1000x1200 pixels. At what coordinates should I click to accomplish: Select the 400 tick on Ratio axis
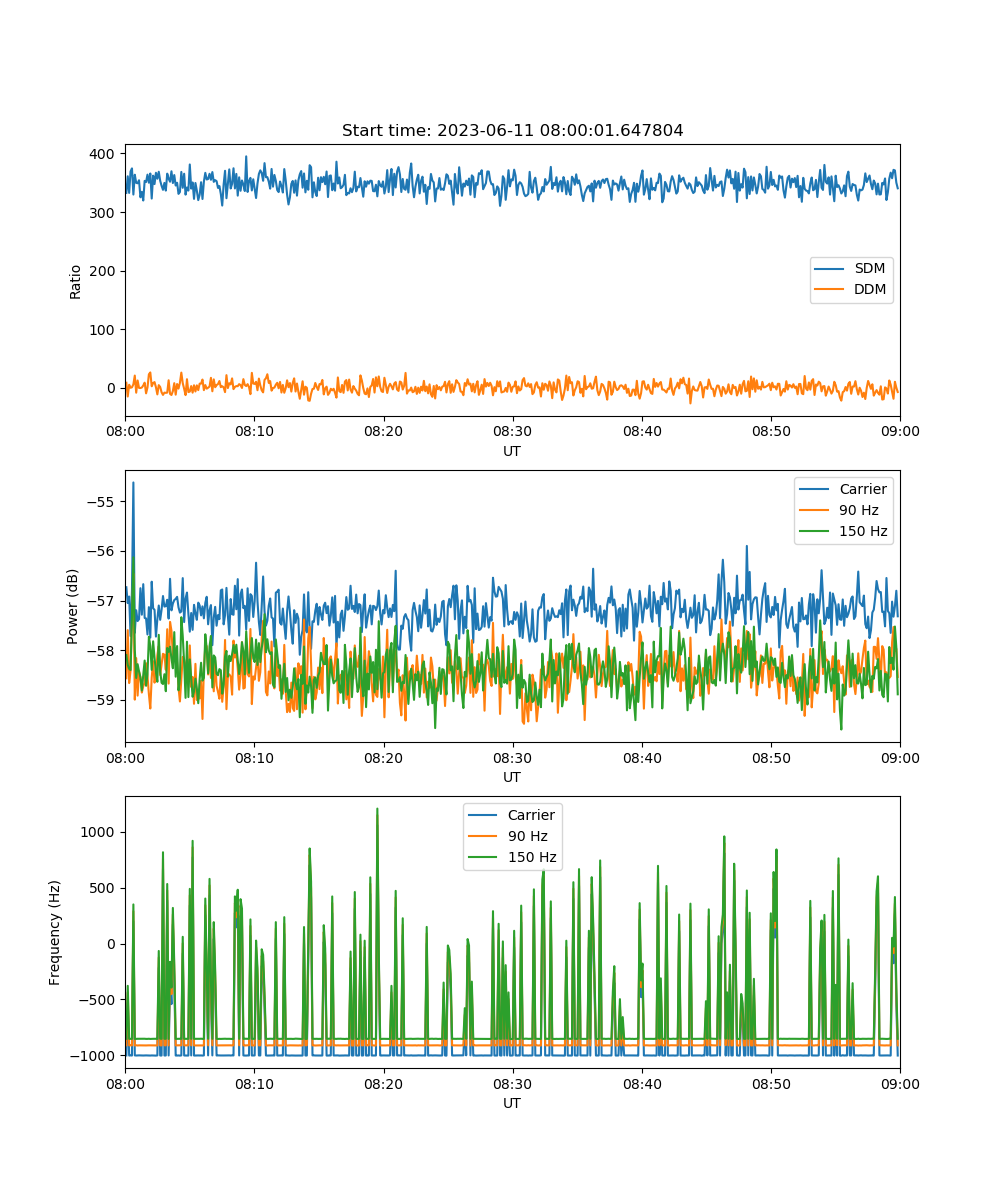104,154
